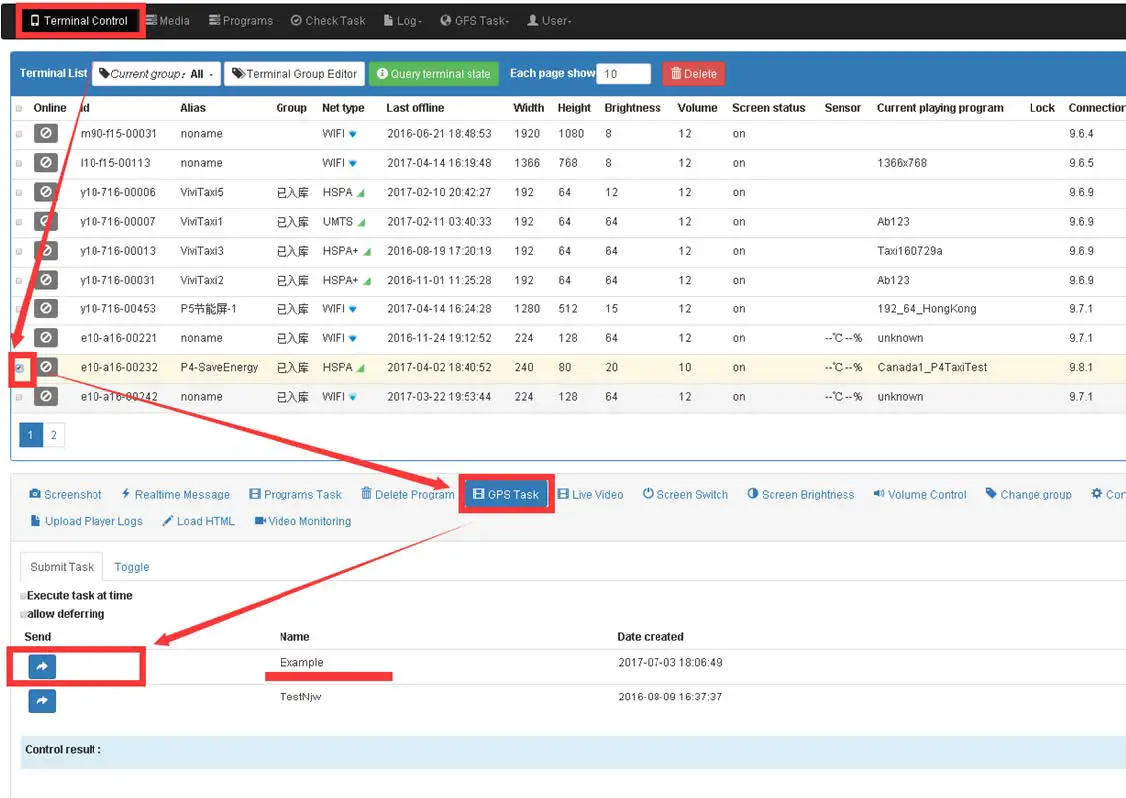Enable allow deferring checkbox
The height and width of the screenshot is (798, 1126).
click(x=24, y=614)
